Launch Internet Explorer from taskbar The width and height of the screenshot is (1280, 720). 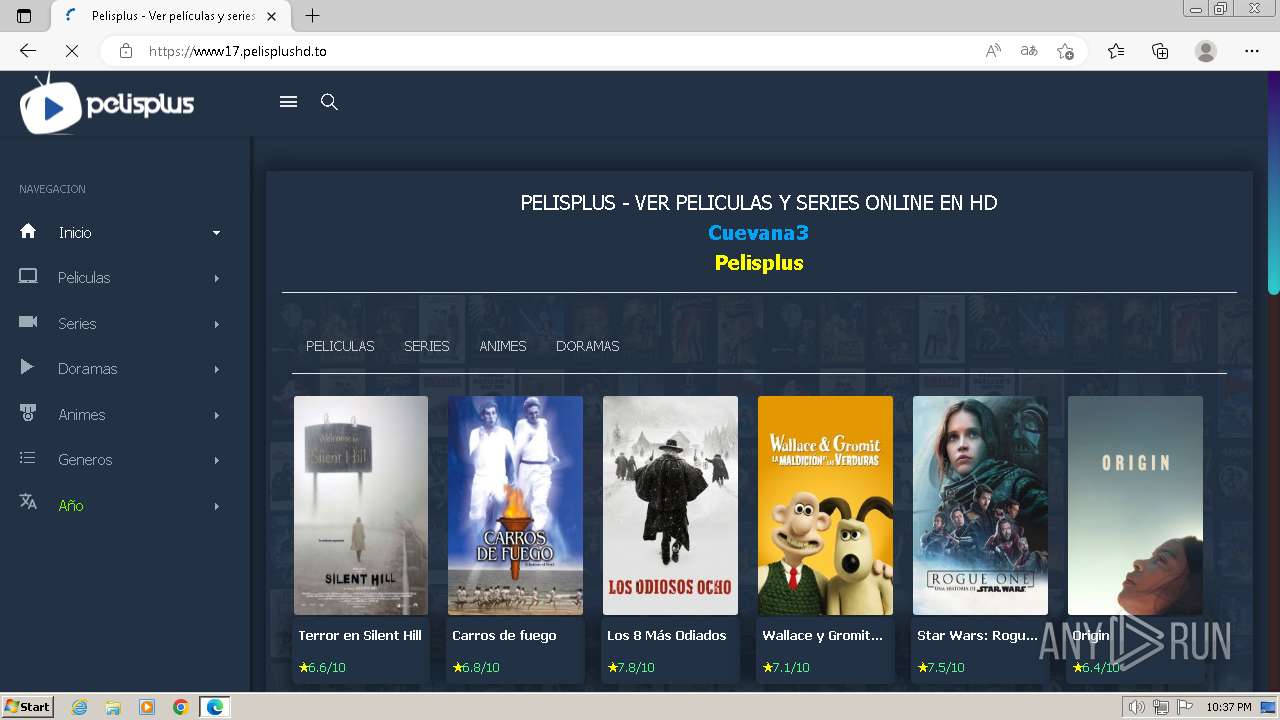pos(79,707)
